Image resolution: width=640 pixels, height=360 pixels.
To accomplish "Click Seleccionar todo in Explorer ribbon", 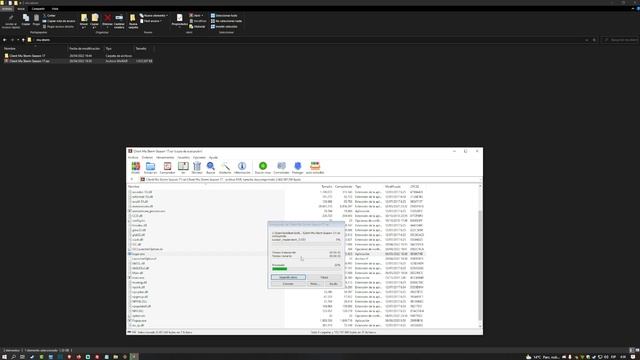I will pos(224,16).
